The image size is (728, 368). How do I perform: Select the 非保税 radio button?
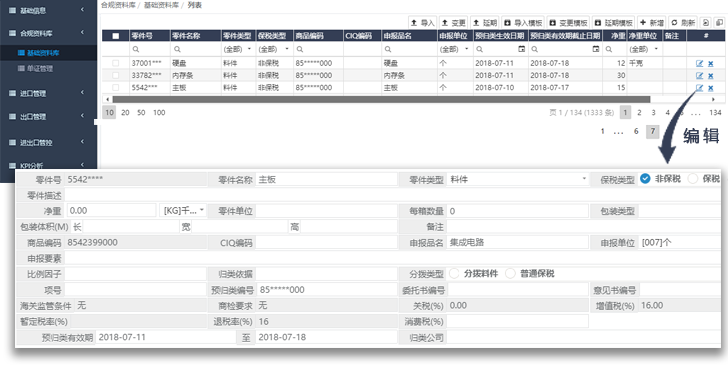pyautogui.click(x=645, y=179)
